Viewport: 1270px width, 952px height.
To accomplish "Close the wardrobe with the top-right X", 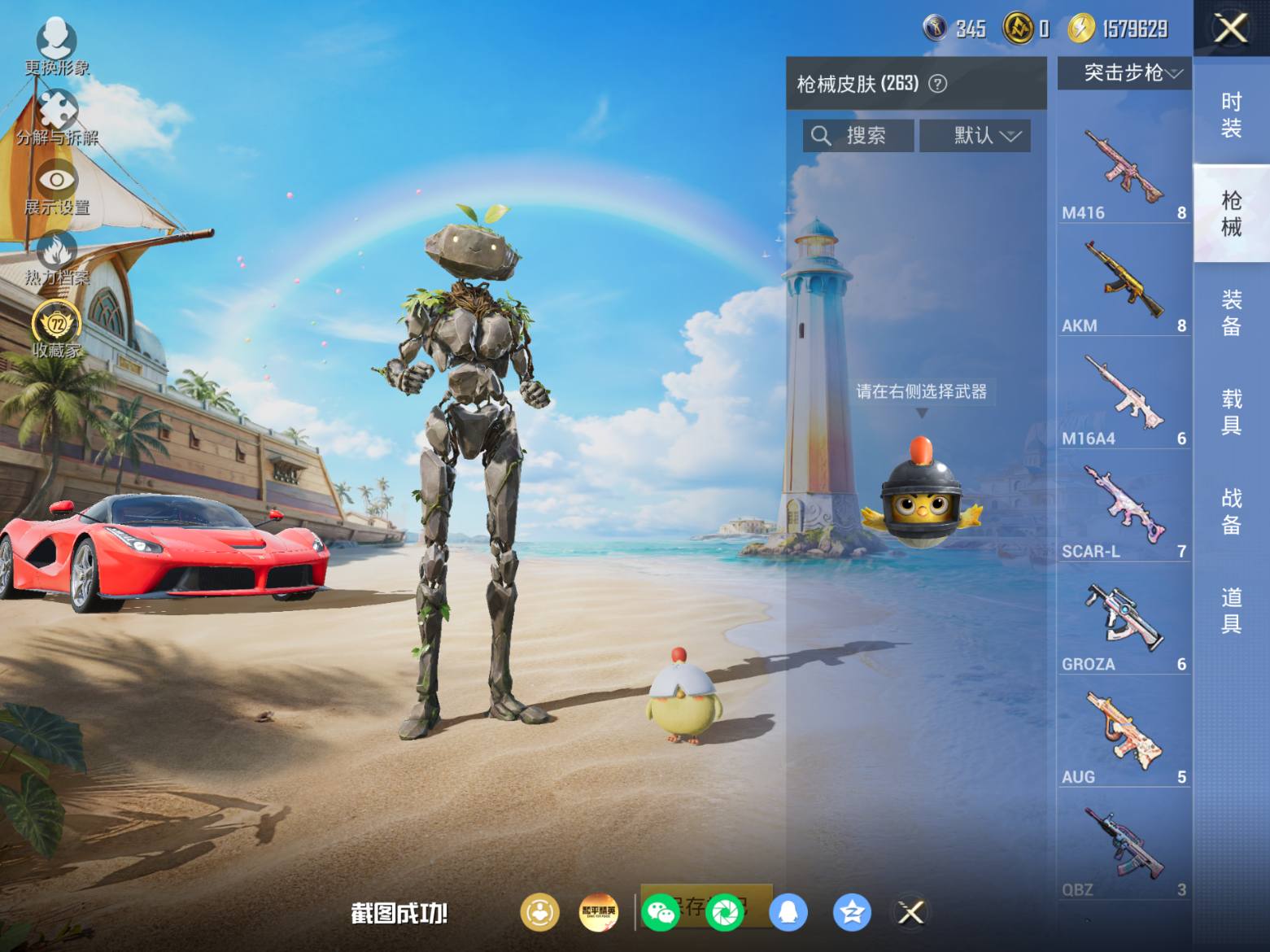I will 1231,28.
